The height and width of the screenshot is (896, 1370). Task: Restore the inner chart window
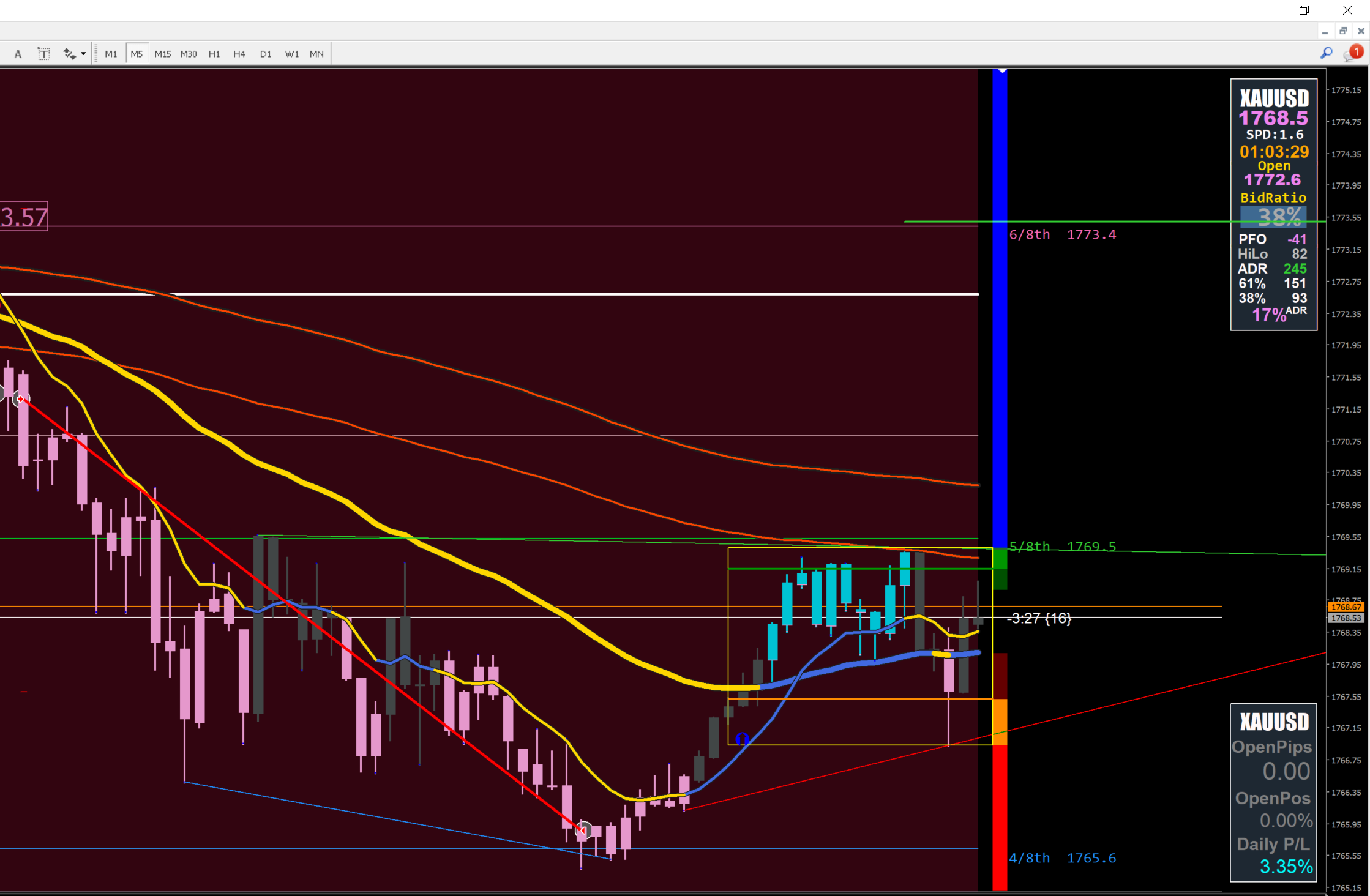(1343, 31)
